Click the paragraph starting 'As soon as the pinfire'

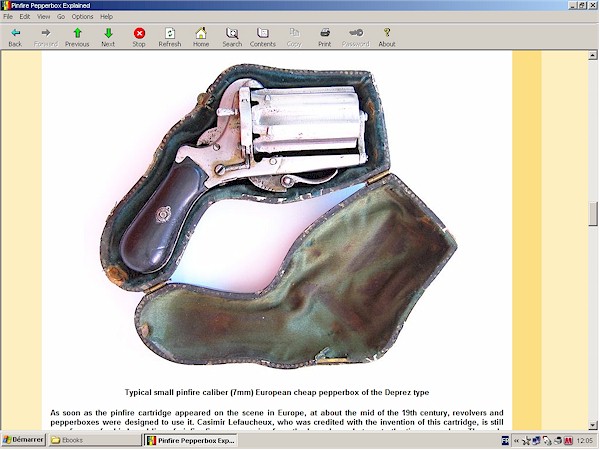tap(277, 420)
